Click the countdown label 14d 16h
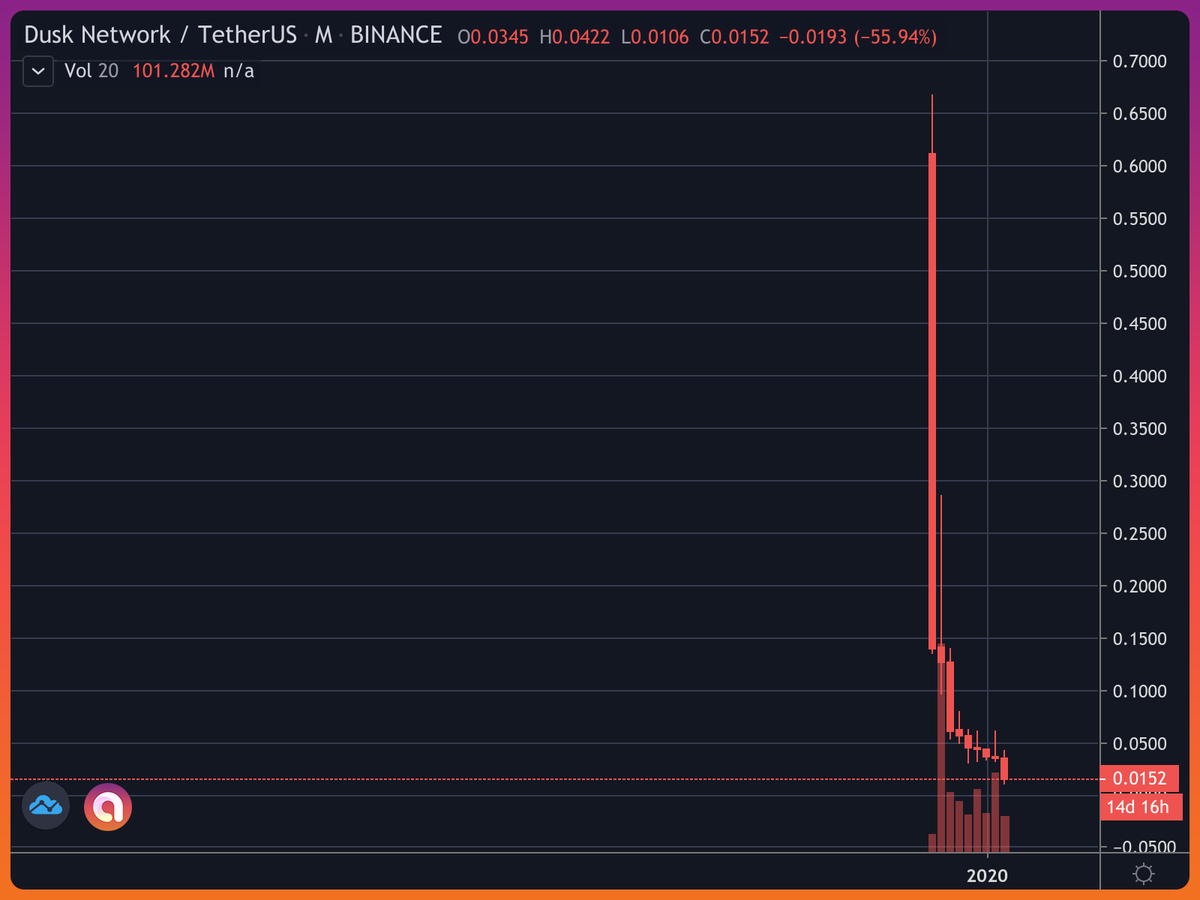This screenshot has height=900, width=1200. [1140, 806]
